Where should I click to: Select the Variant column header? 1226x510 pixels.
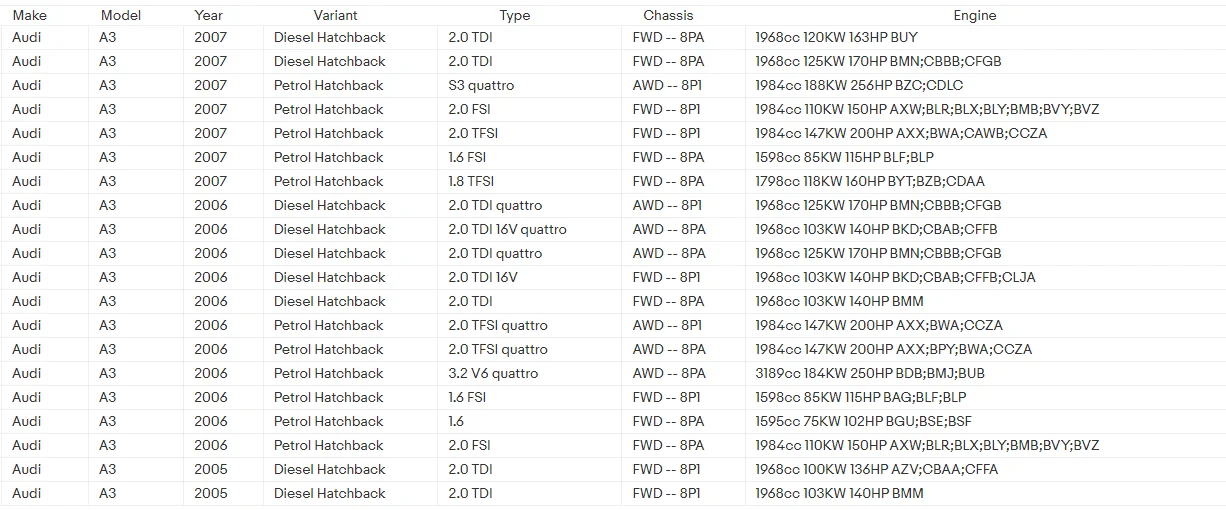pos(335,15)
